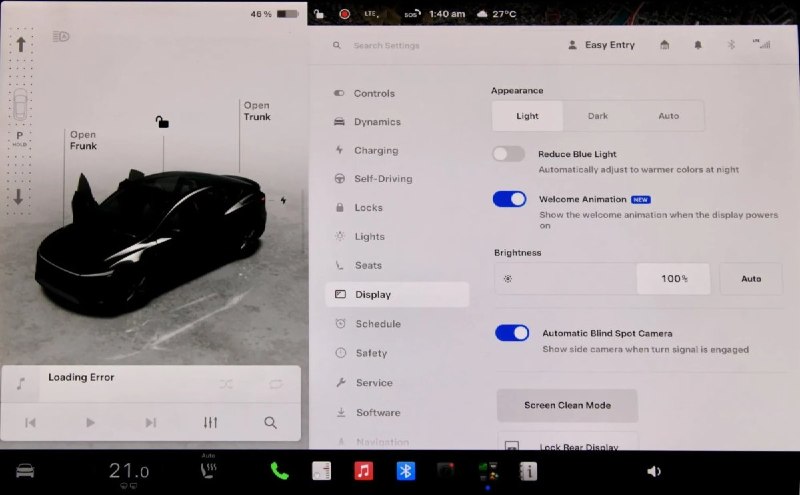Play the media track

[x=90, y=423]
